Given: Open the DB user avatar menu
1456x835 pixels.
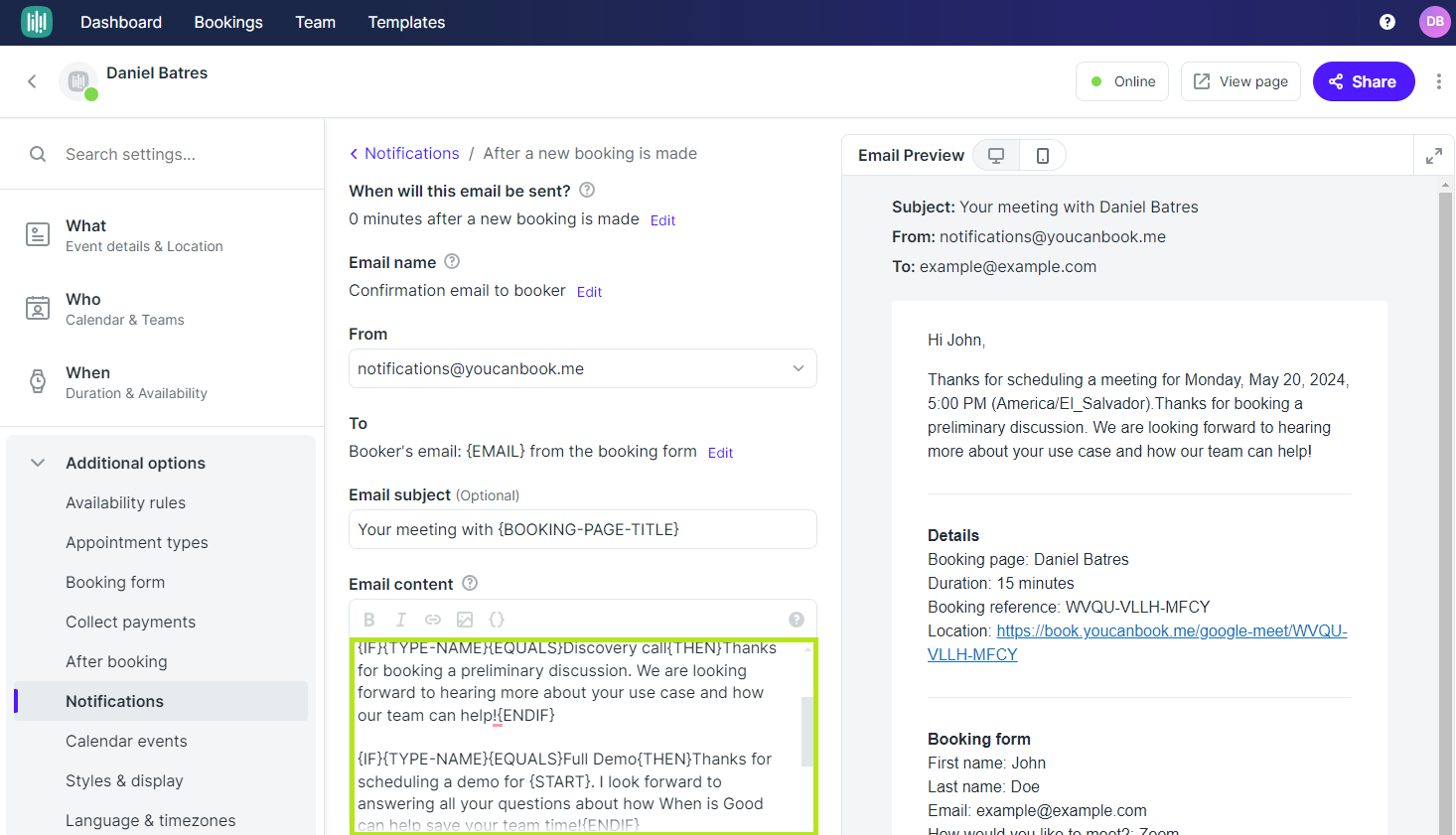Looking at the screenshot, I should point(1435,22).
